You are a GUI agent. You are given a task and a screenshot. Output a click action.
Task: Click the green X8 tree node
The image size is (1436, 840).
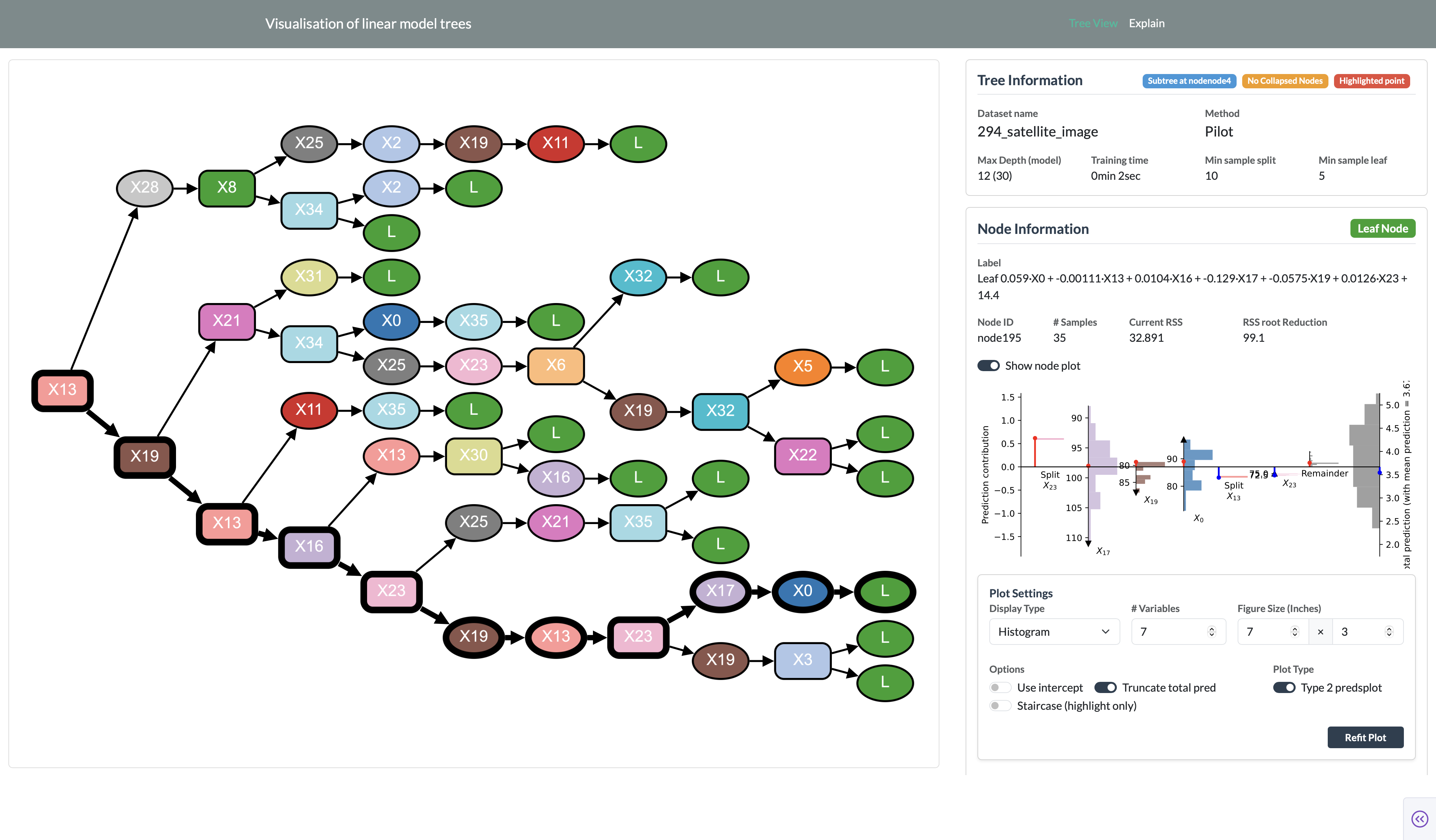(x=227, y=187)
